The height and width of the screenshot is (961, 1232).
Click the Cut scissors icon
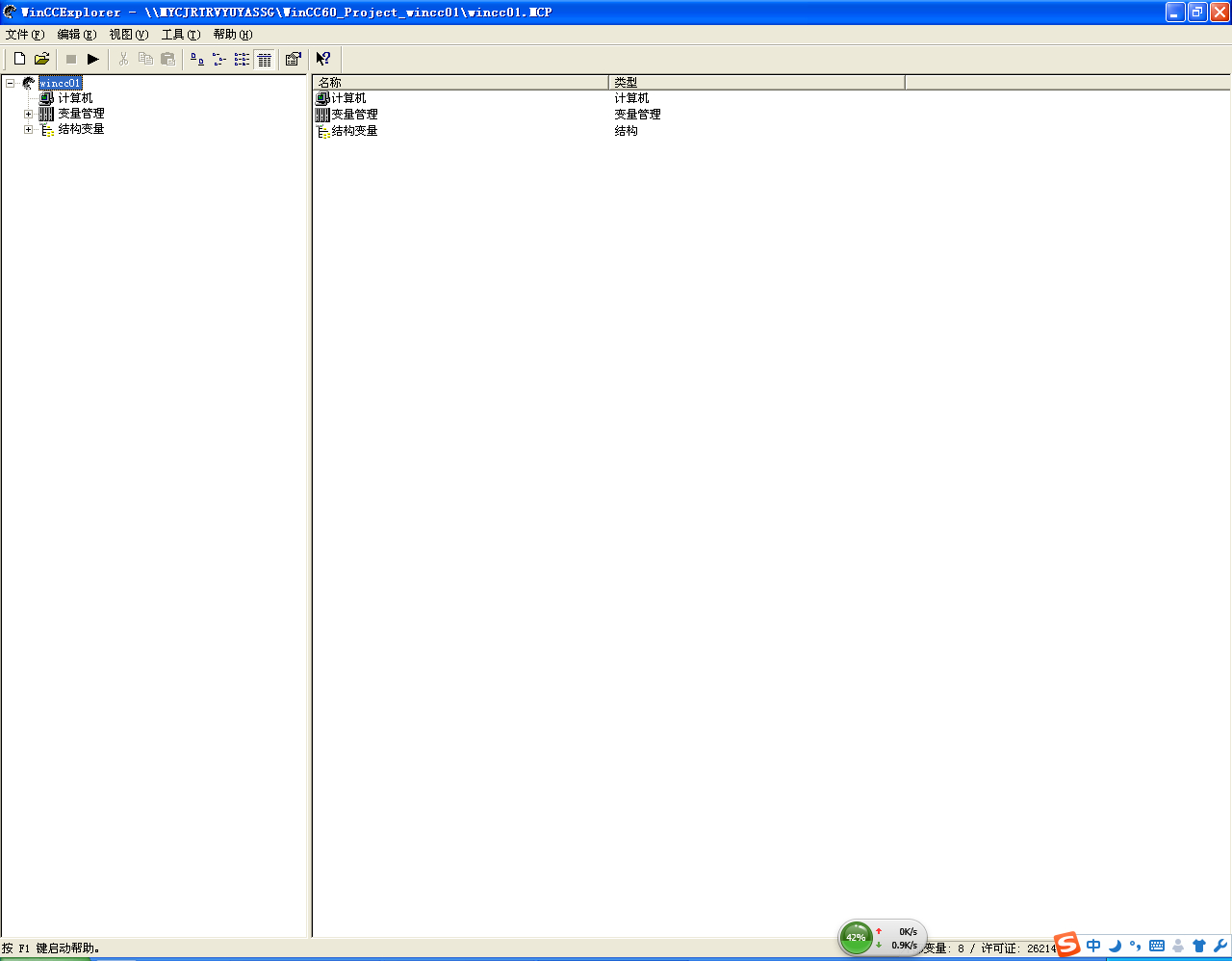123,59
